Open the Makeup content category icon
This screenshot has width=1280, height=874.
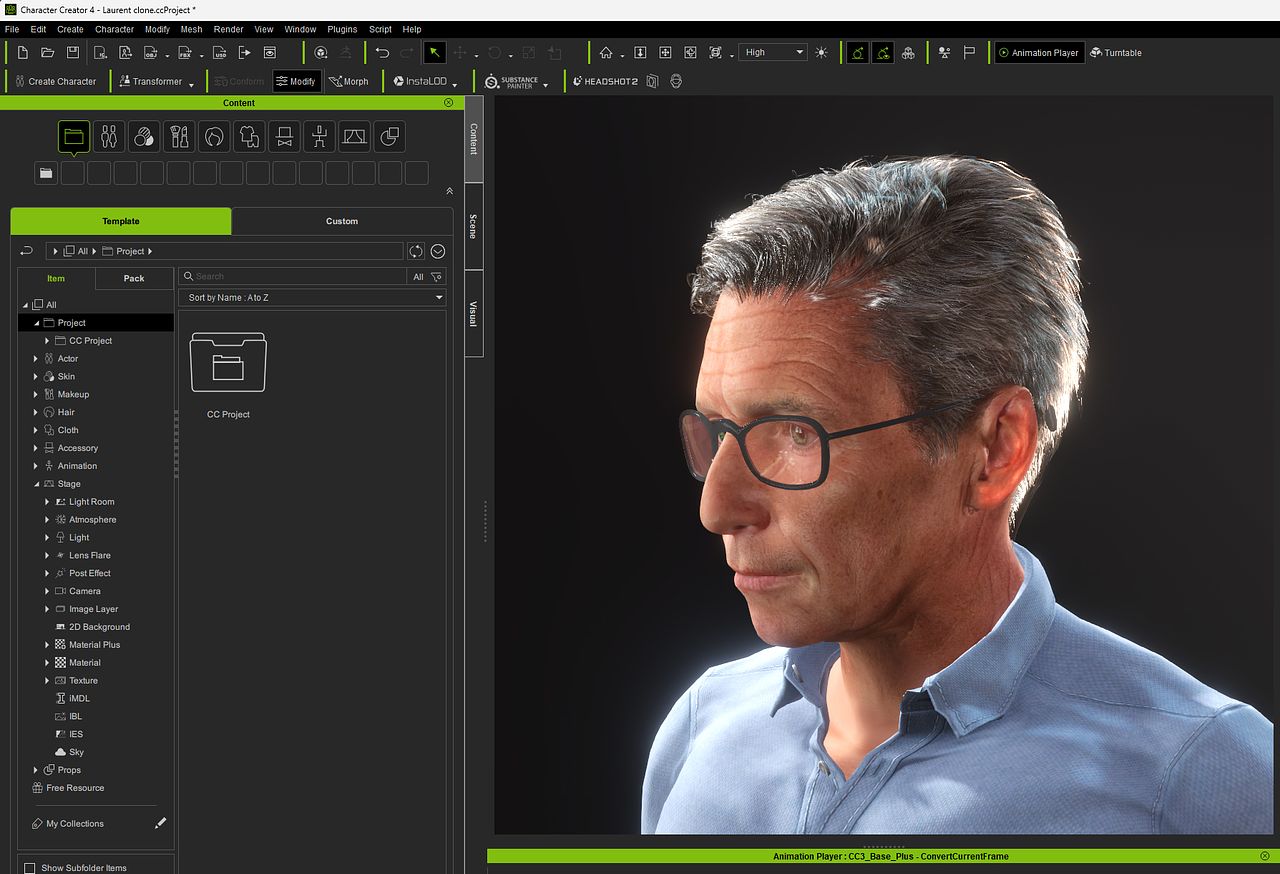[x=179, y=136]
